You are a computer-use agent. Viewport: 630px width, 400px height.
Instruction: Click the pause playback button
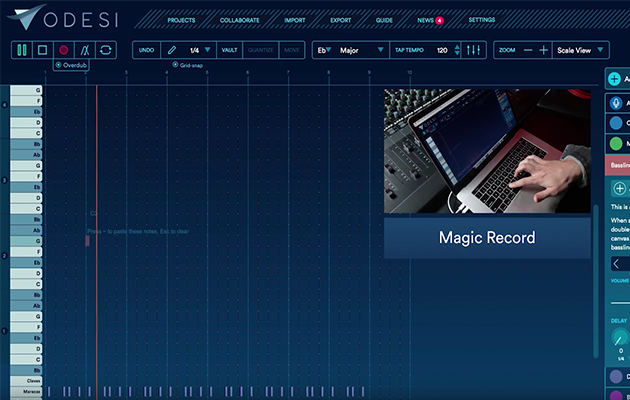[22, 49]
